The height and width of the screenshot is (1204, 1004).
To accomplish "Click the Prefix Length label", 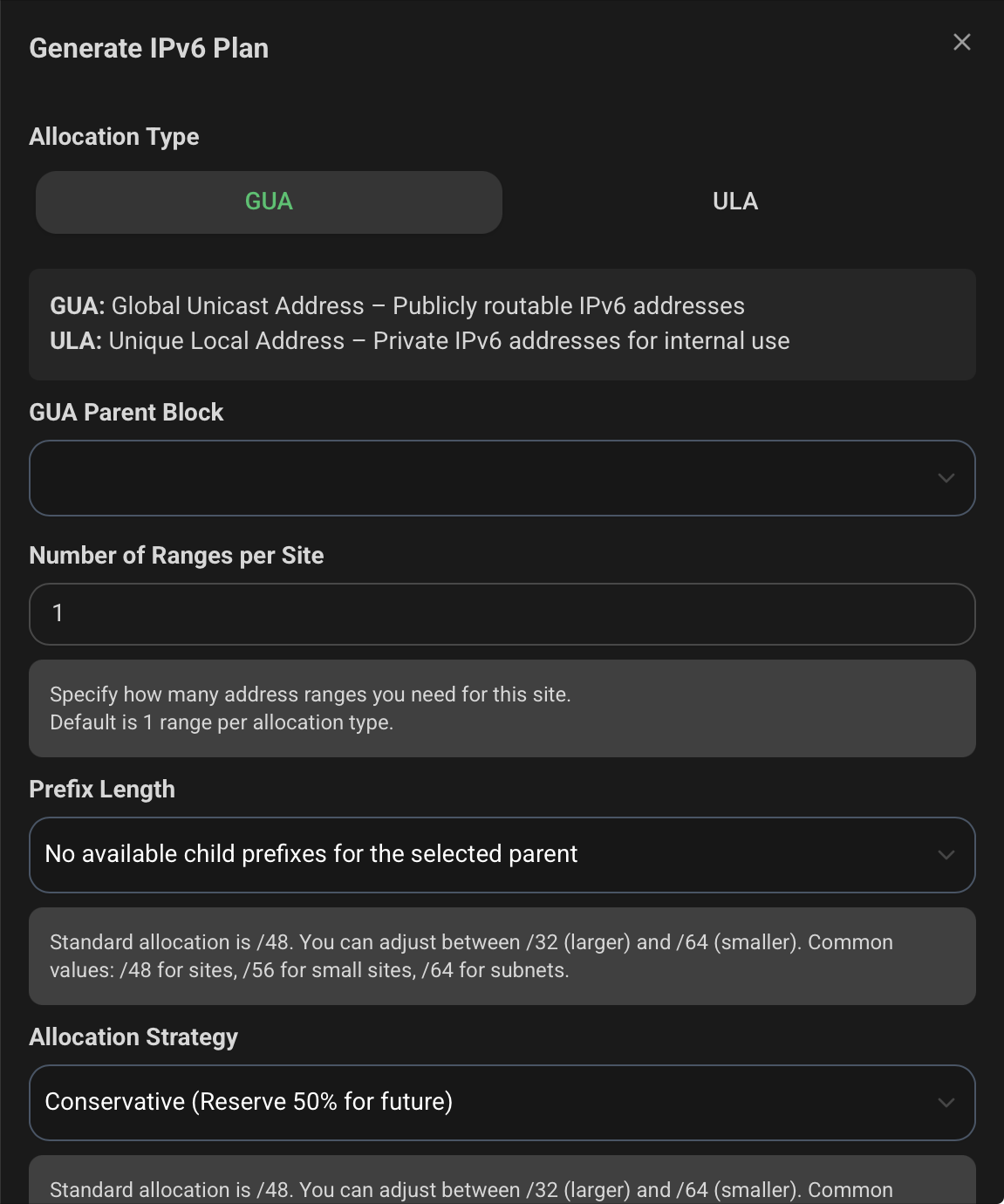I will [x=102, y=790].
